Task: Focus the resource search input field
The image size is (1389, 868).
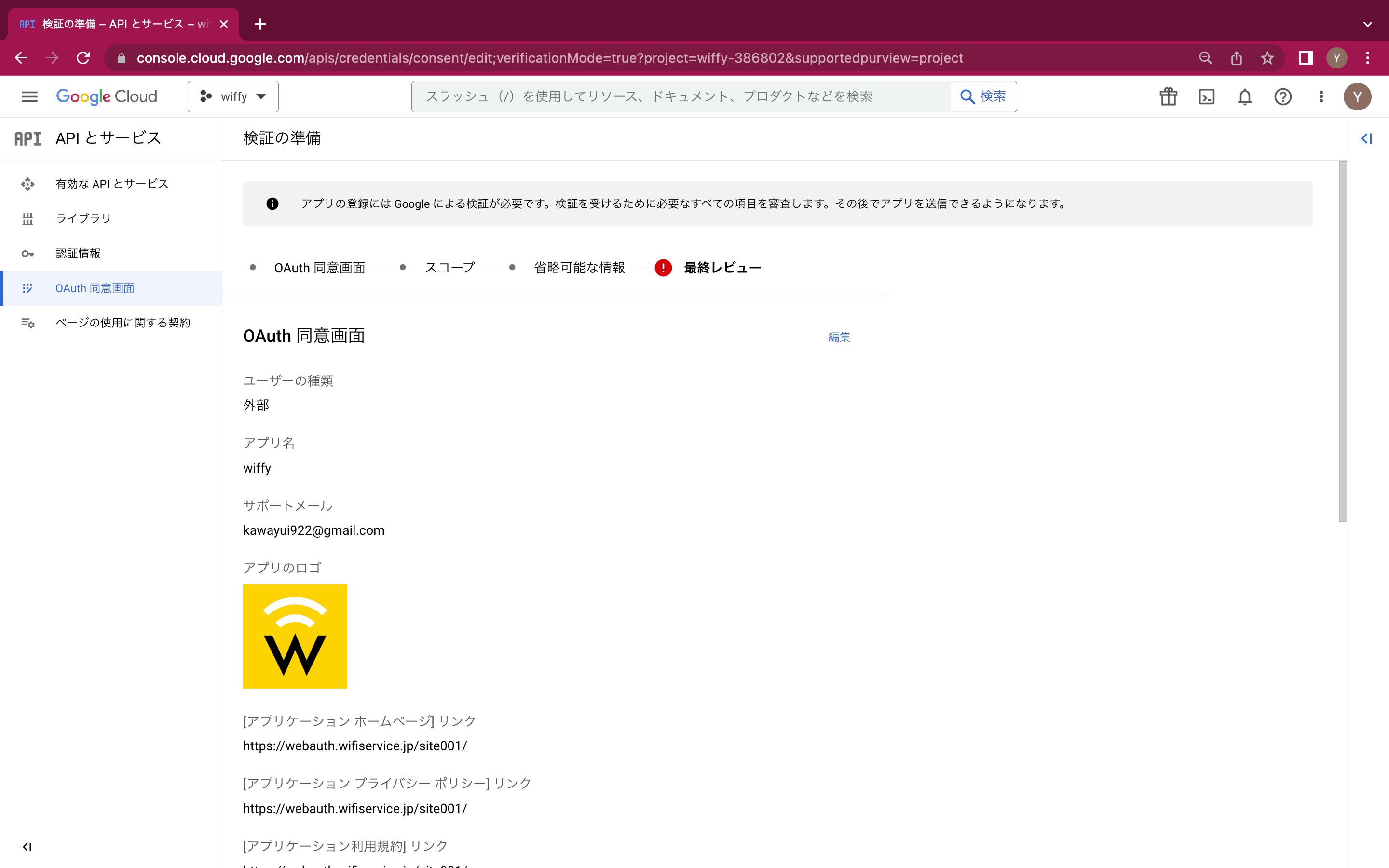Action: (681, 96)
